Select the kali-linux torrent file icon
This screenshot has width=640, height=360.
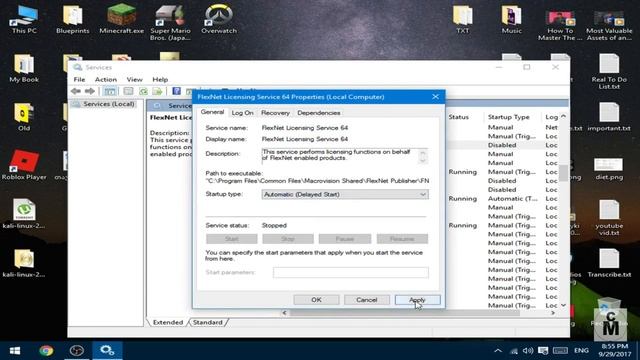pyautogui.click(x=24, y=213)
